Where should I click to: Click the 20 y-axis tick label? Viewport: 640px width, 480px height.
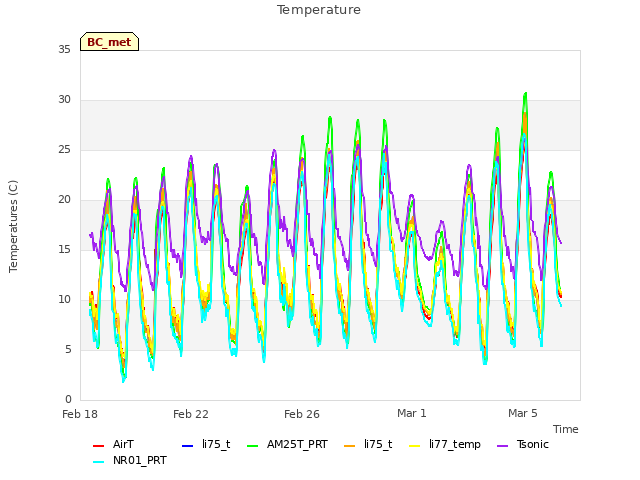pos(64,200)
